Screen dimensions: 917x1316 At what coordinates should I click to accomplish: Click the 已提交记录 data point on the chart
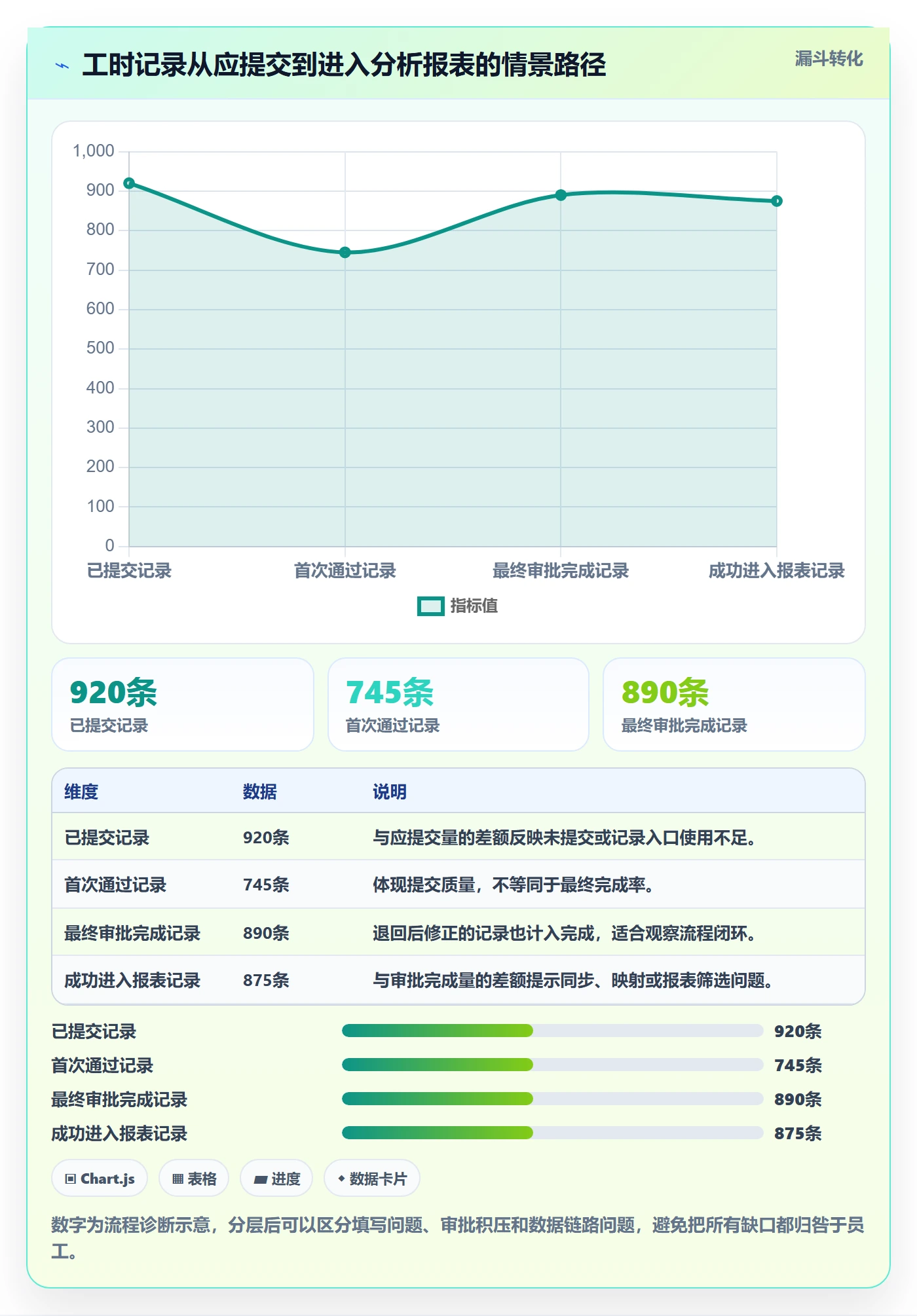(x=129, y=183)
